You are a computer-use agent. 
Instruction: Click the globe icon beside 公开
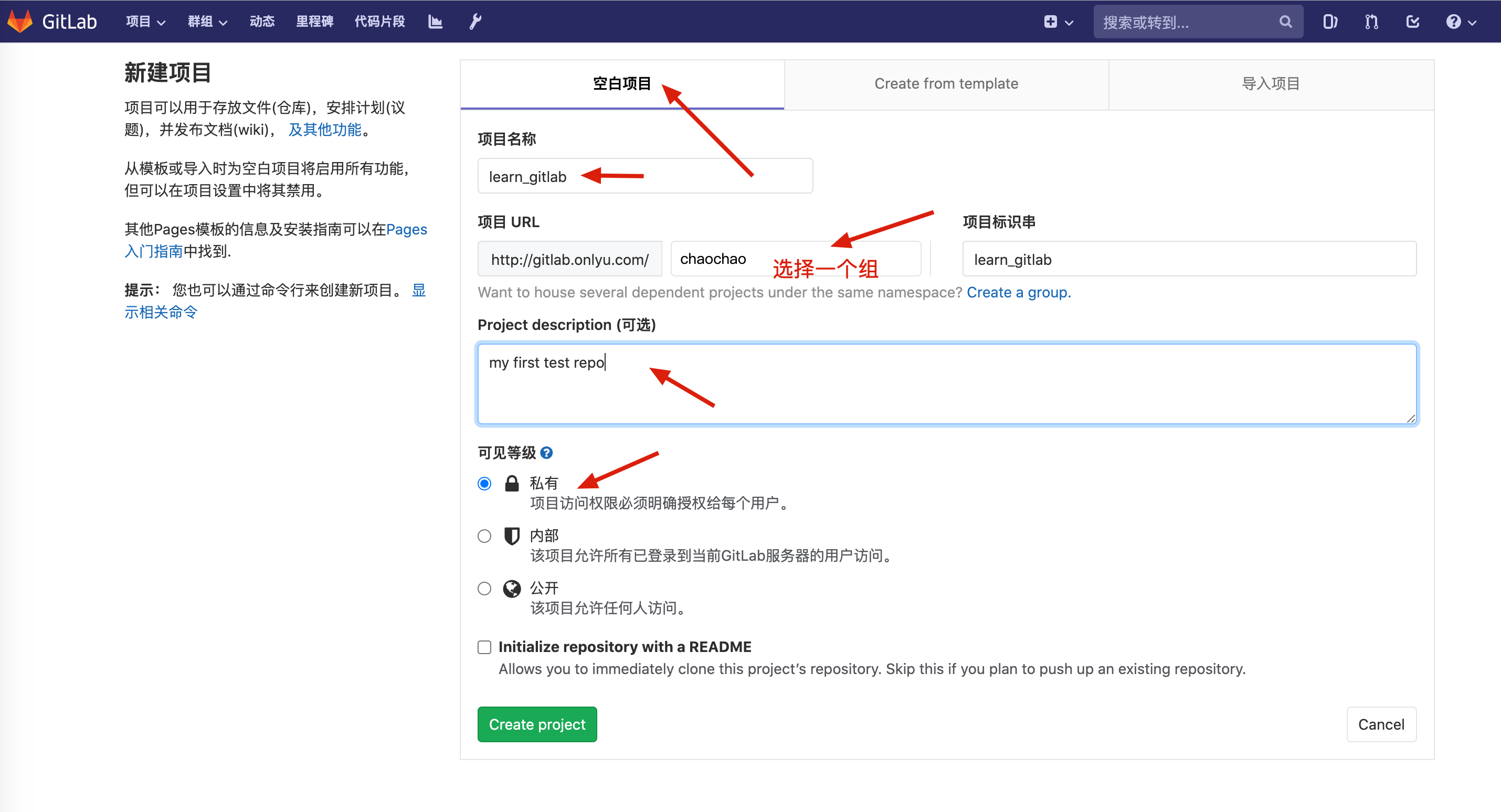[x=512, y=589]
